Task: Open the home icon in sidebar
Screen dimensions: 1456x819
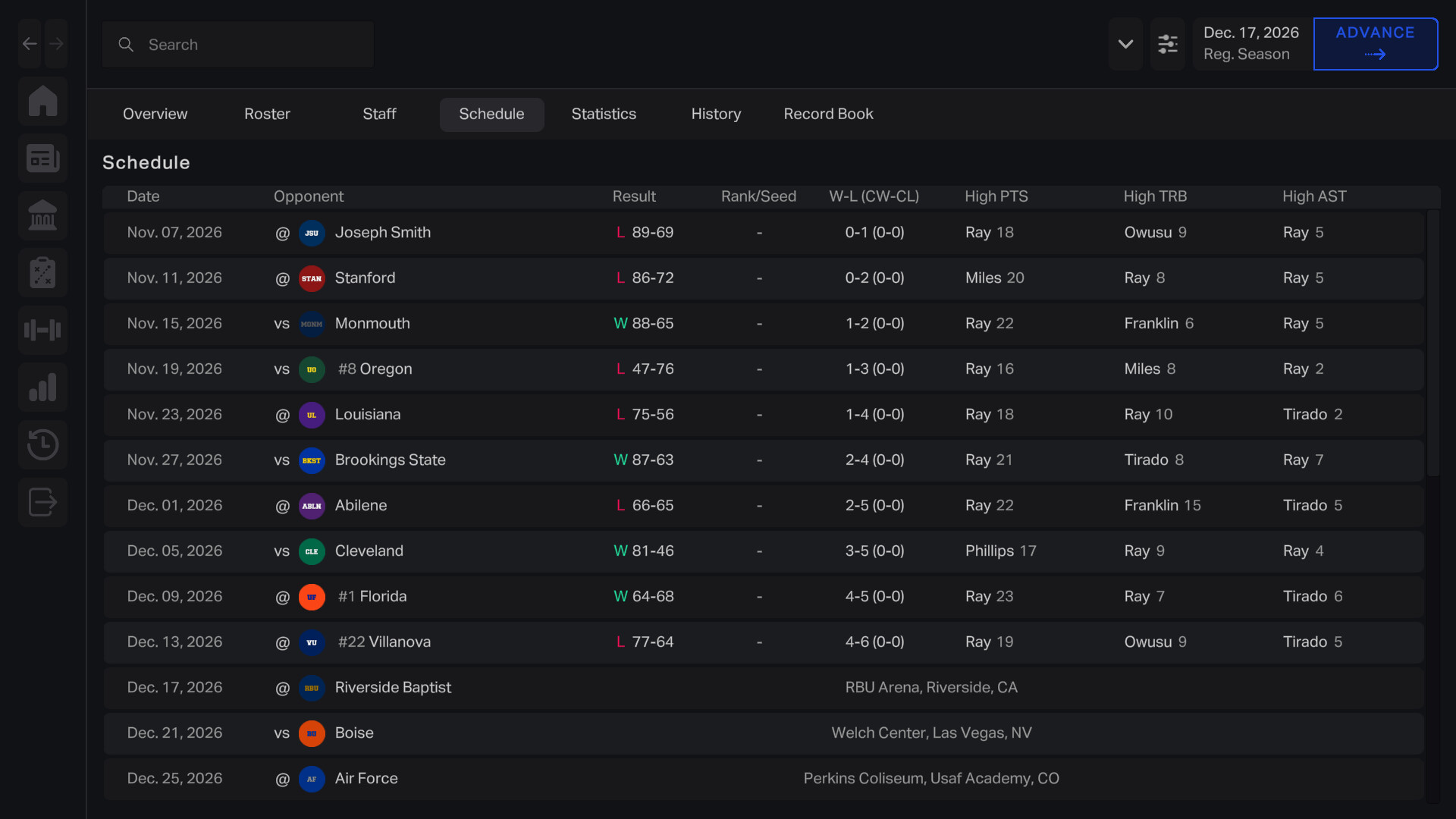Action: click(42, 101)
